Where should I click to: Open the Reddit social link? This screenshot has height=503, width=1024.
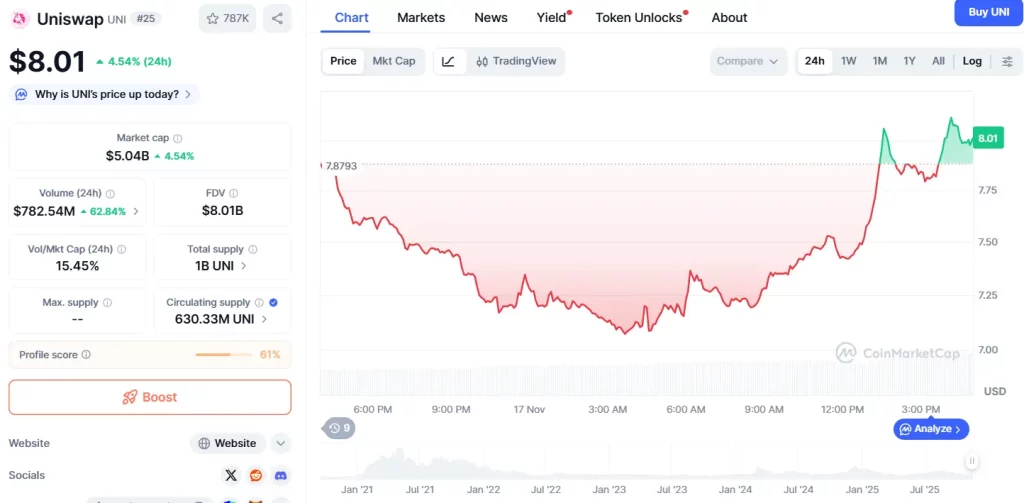tap(256, 476)
